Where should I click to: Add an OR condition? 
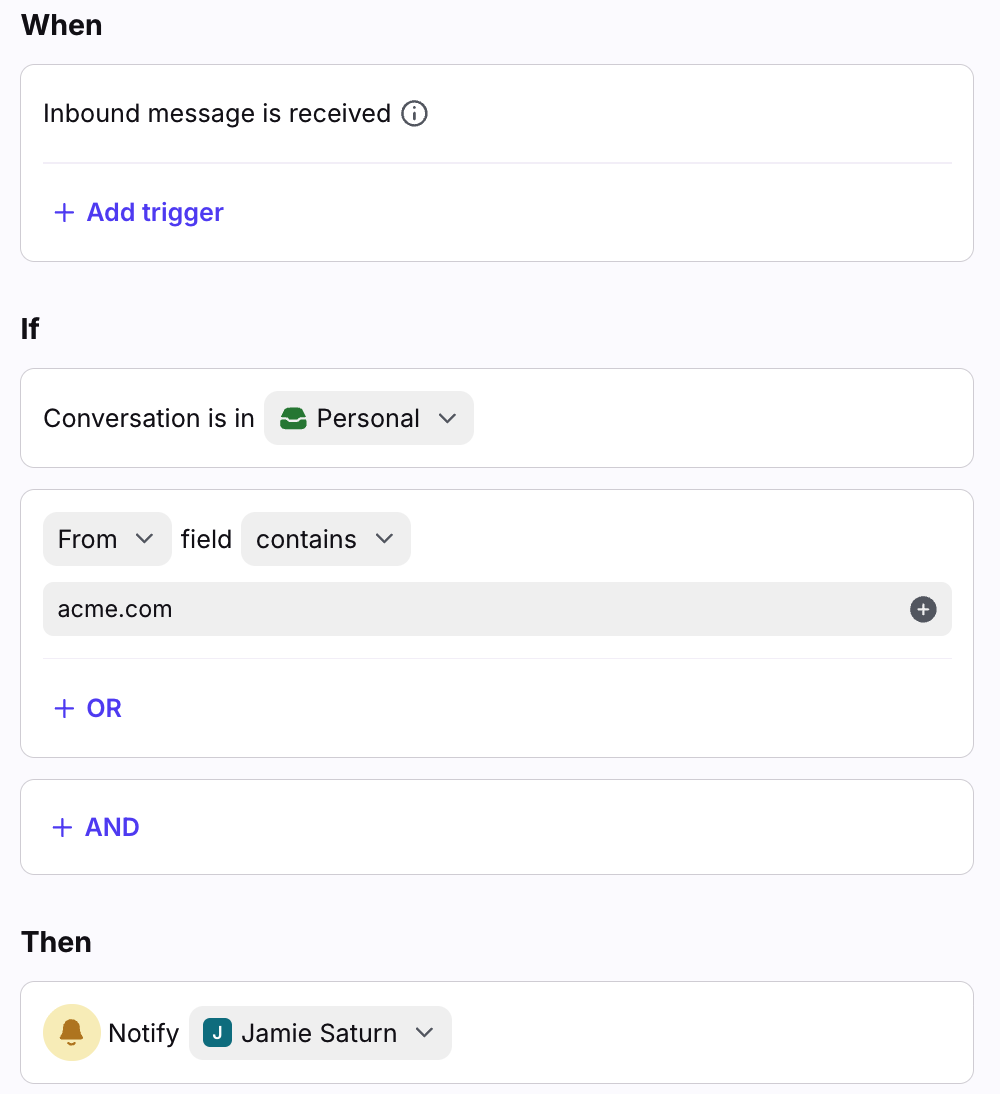pos(104,708)
